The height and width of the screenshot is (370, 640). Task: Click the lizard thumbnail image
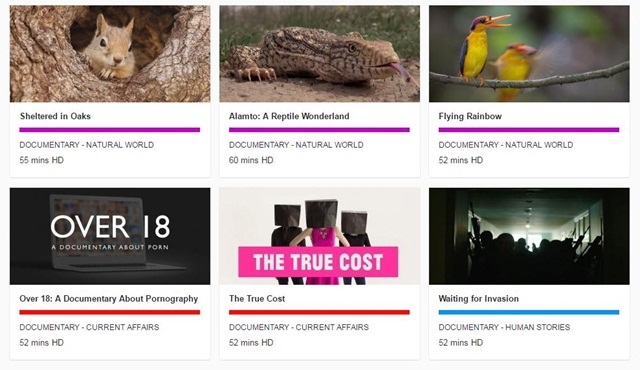point(320,53)
